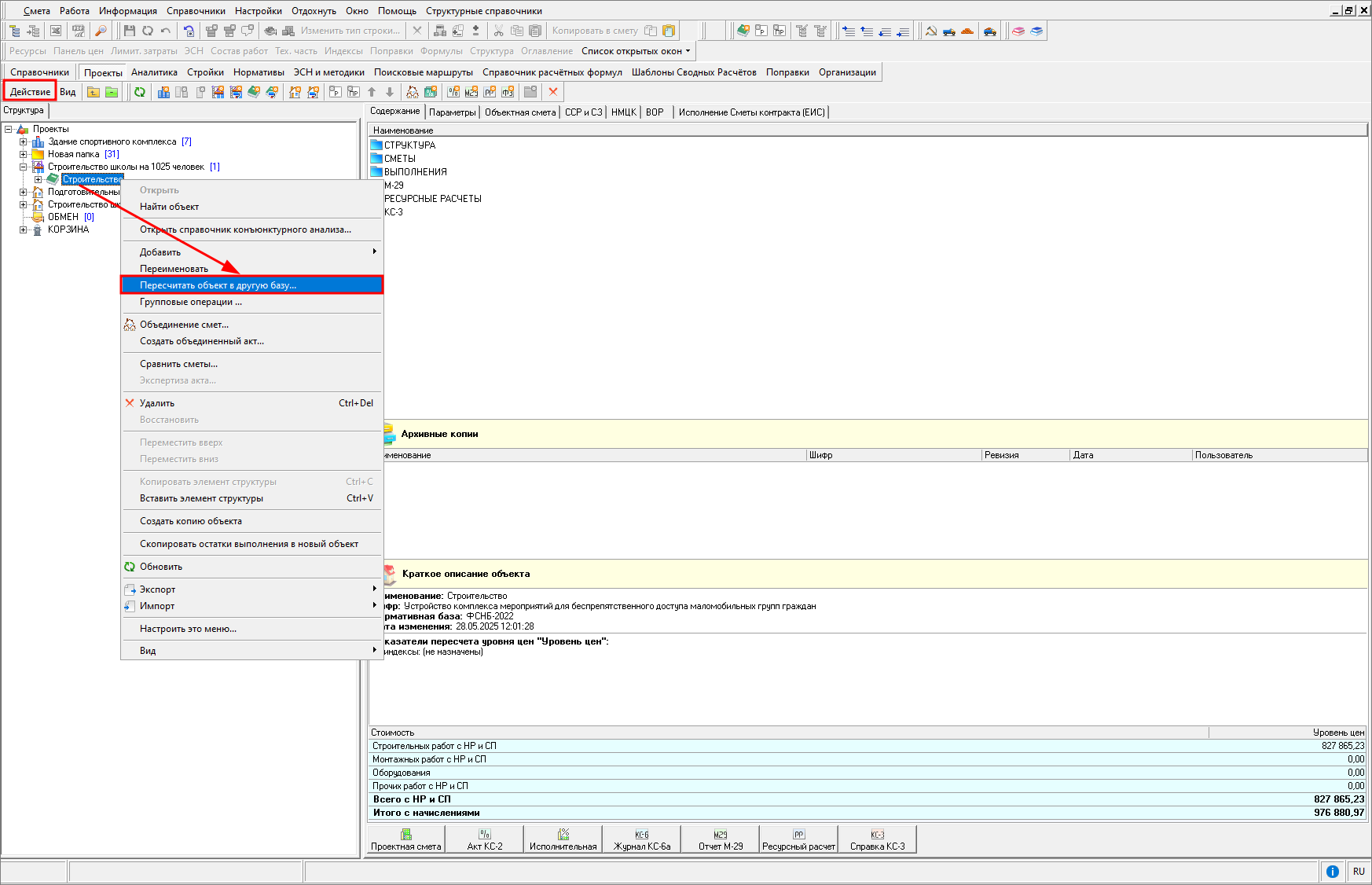Click the green refresh icon in projects toolbar
The height and width of the screenshot is (885, 1372).
point(140,92)
